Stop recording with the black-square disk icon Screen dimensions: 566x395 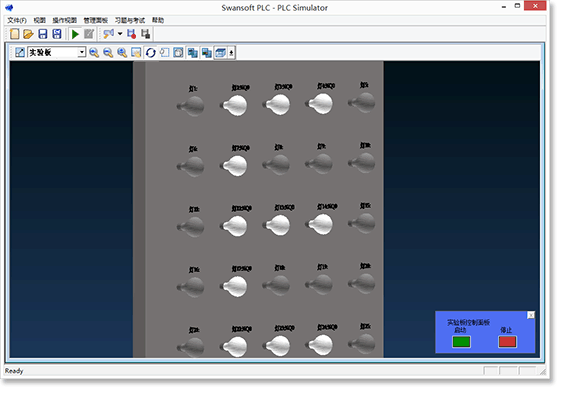click(145, 34)
